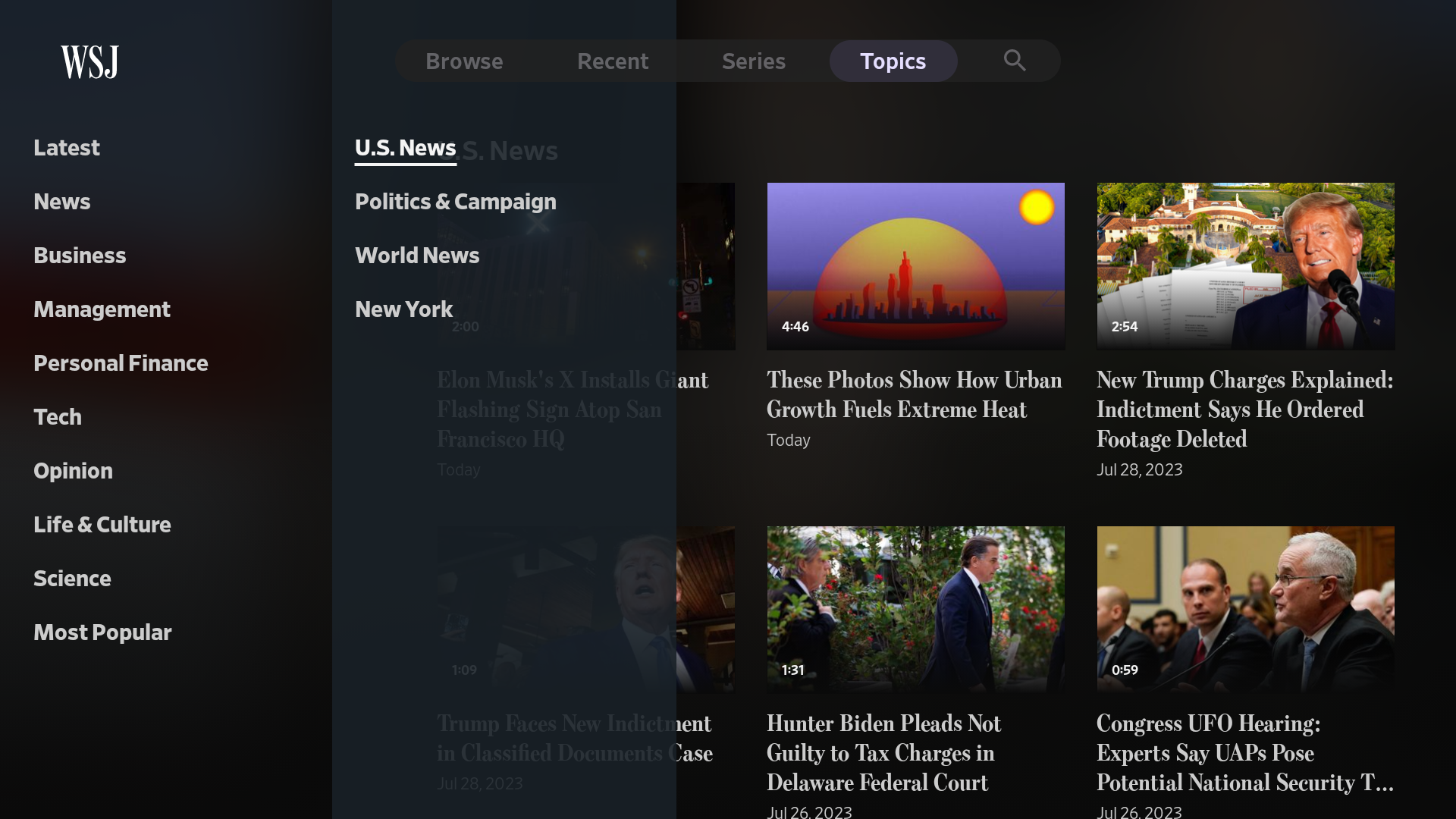Open the New York topic
The width and height of the screenshot is (1456, 819).
(x=403, y=309)
